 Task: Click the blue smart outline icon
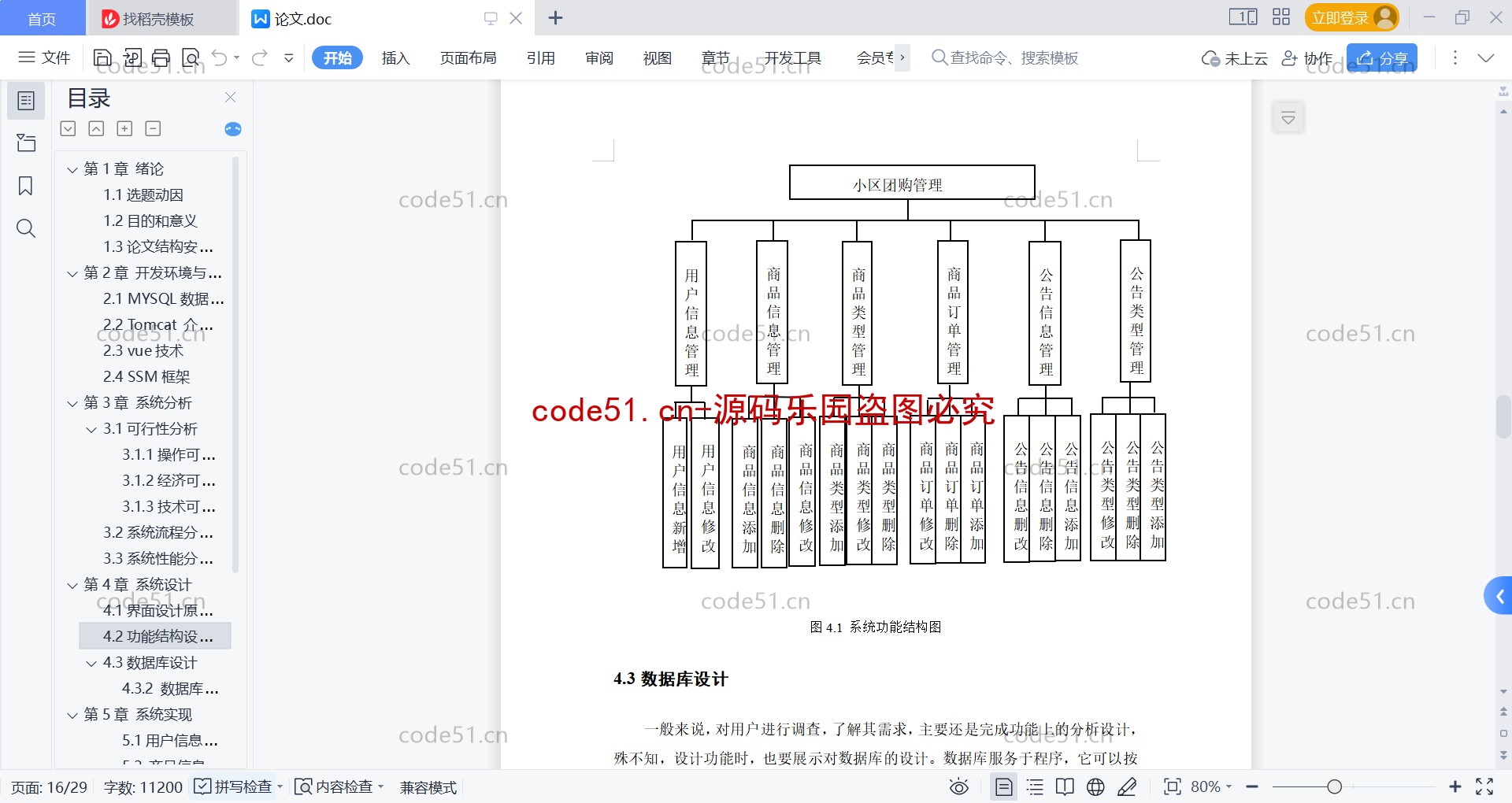pyautogui.click(x=233, y=129)
